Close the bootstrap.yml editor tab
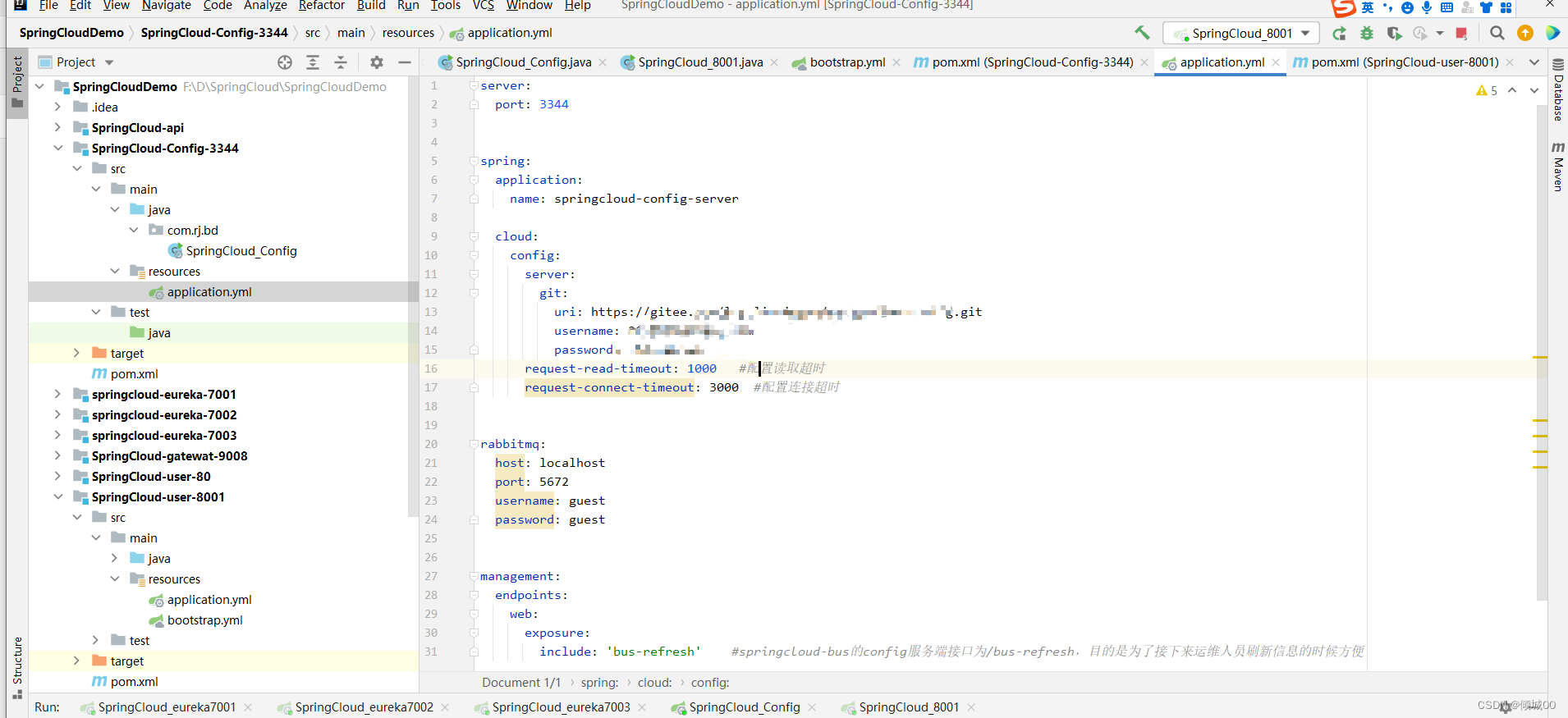 tap(896, 62)
